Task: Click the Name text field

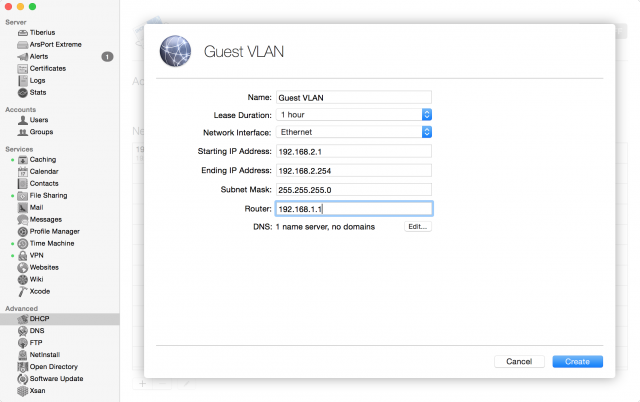Action: [x=353, y=97]
